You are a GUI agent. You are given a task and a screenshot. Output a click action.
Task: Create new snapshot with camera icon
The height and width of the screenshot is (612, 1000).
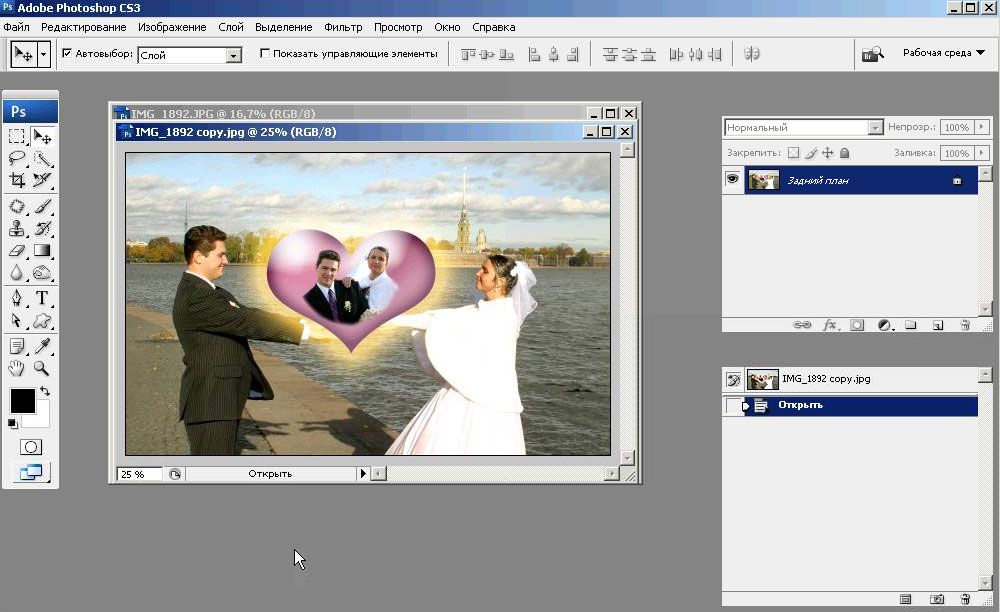tap(937, 599)
